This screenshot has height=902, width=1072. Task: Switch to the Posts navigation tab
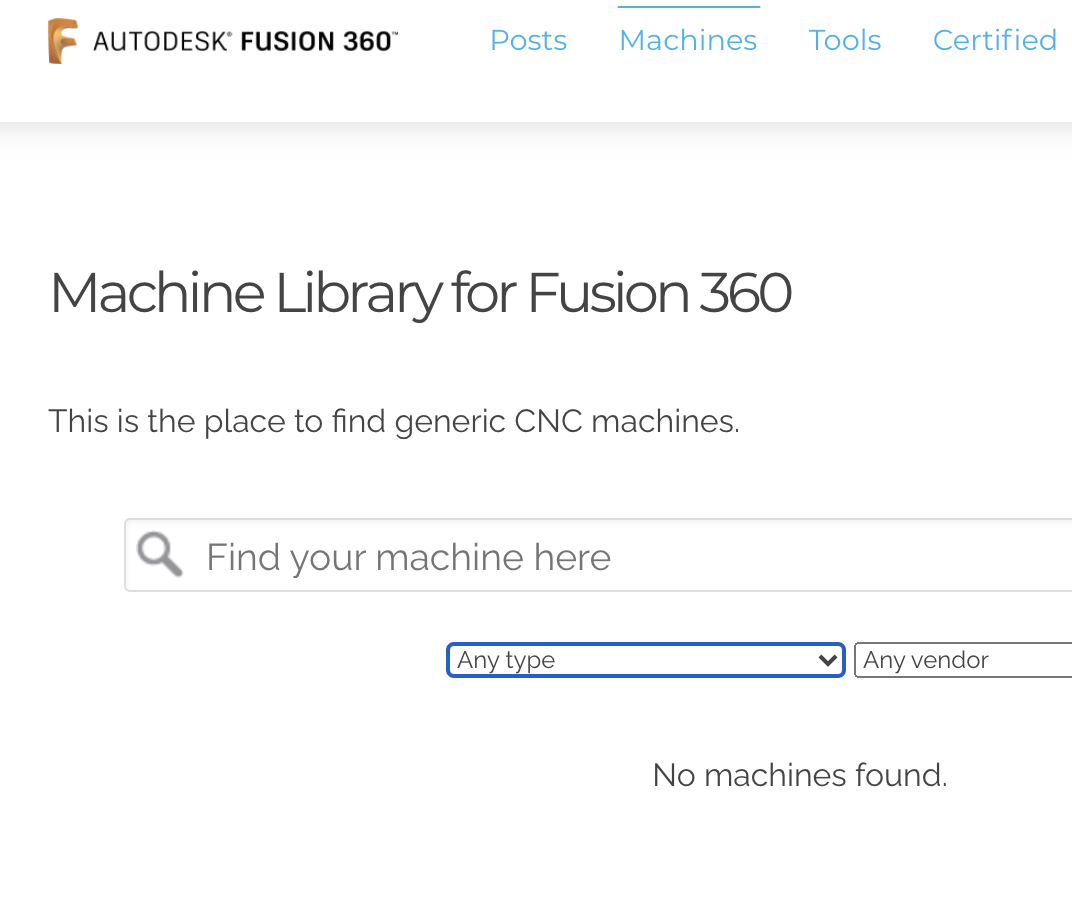528,40
